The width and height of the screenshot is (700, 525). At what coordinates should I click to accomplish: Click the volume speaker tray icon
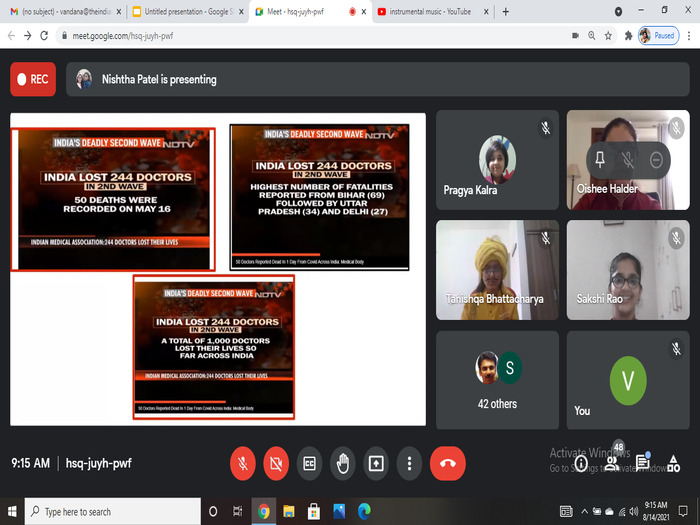pyautogui.click(x=633, y=512)
